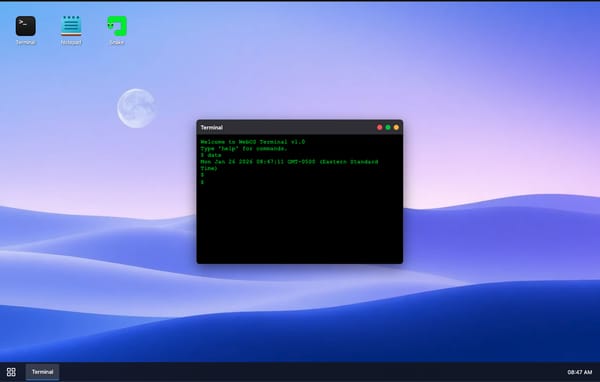Close Terminal with the red button
The height and width of the screenshot is (382, 600).
pos(380,127)
